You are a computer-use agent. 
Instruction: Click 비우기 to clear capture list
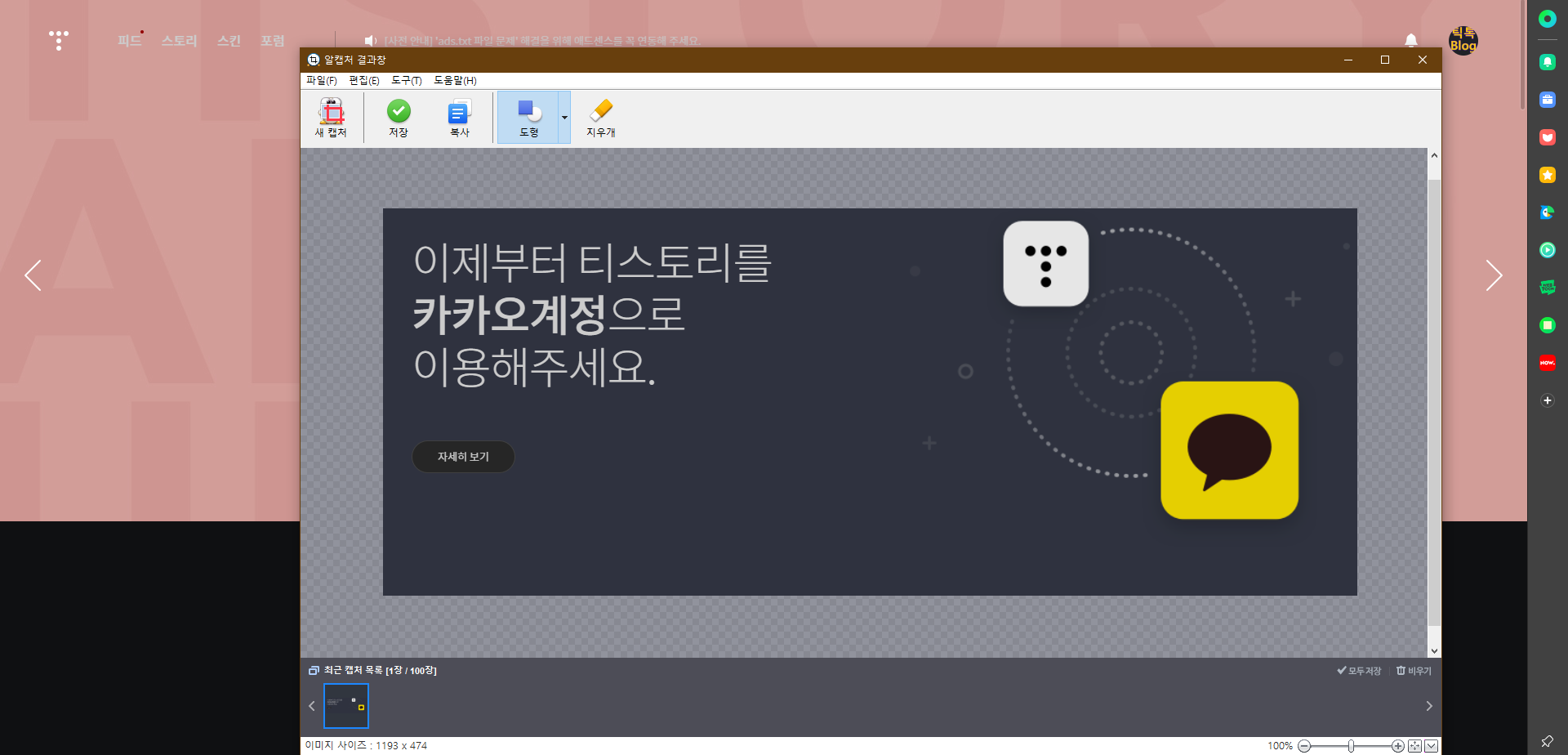pyautogui.click(x=1414, y=671)
